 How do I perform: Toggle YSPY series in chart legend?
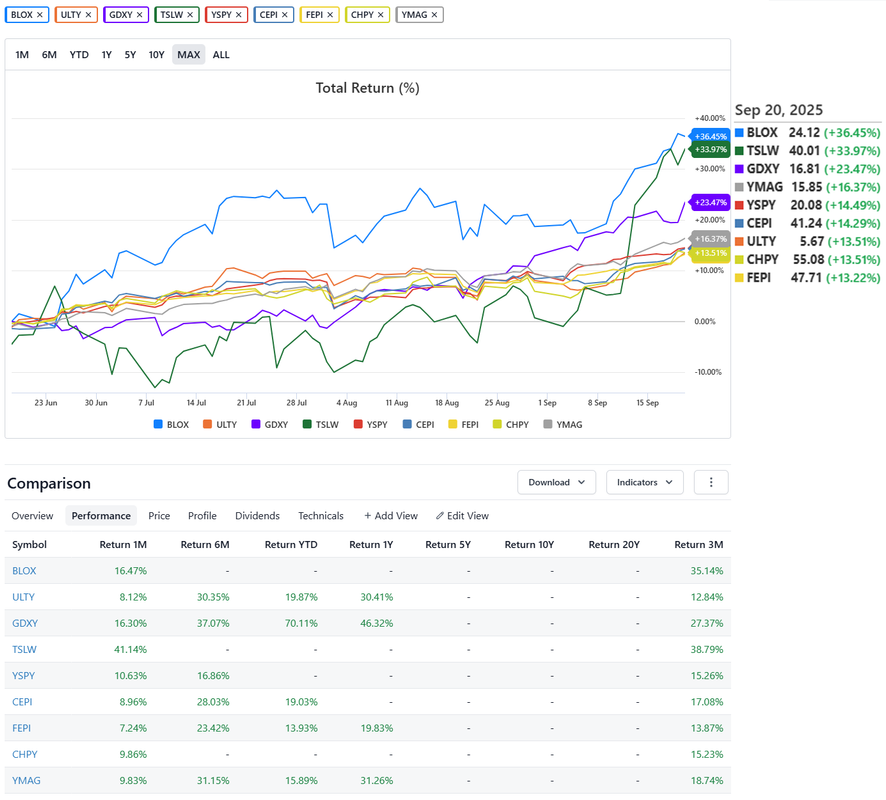pyautogui.click(x=370, y=424)
